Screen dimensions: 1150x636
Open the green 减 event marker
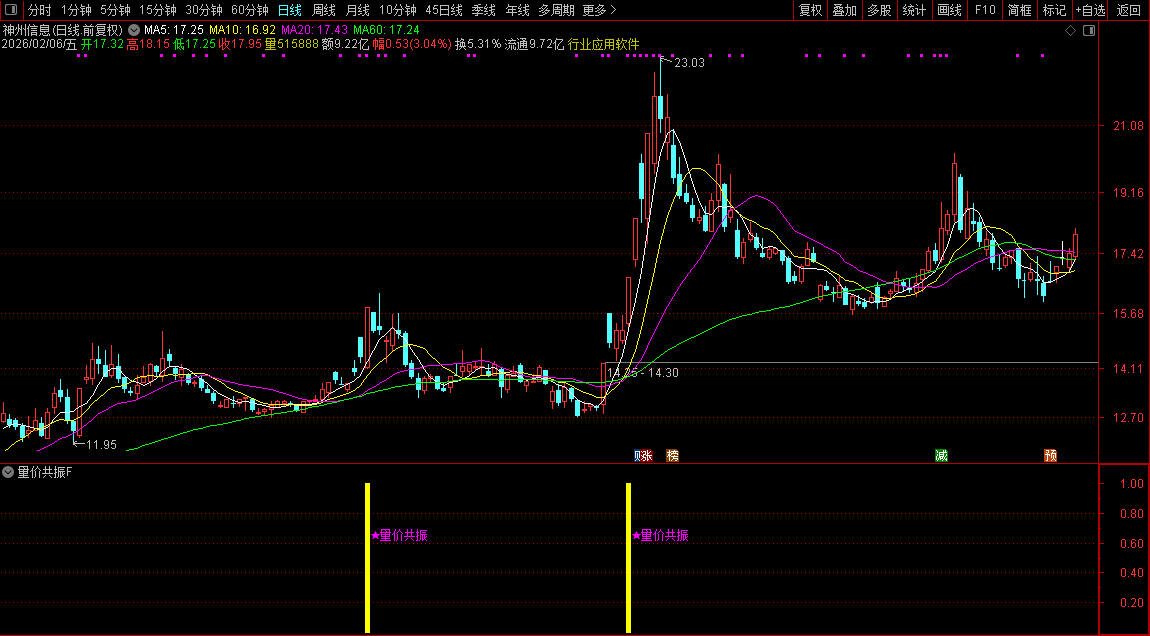click(941, 456)
